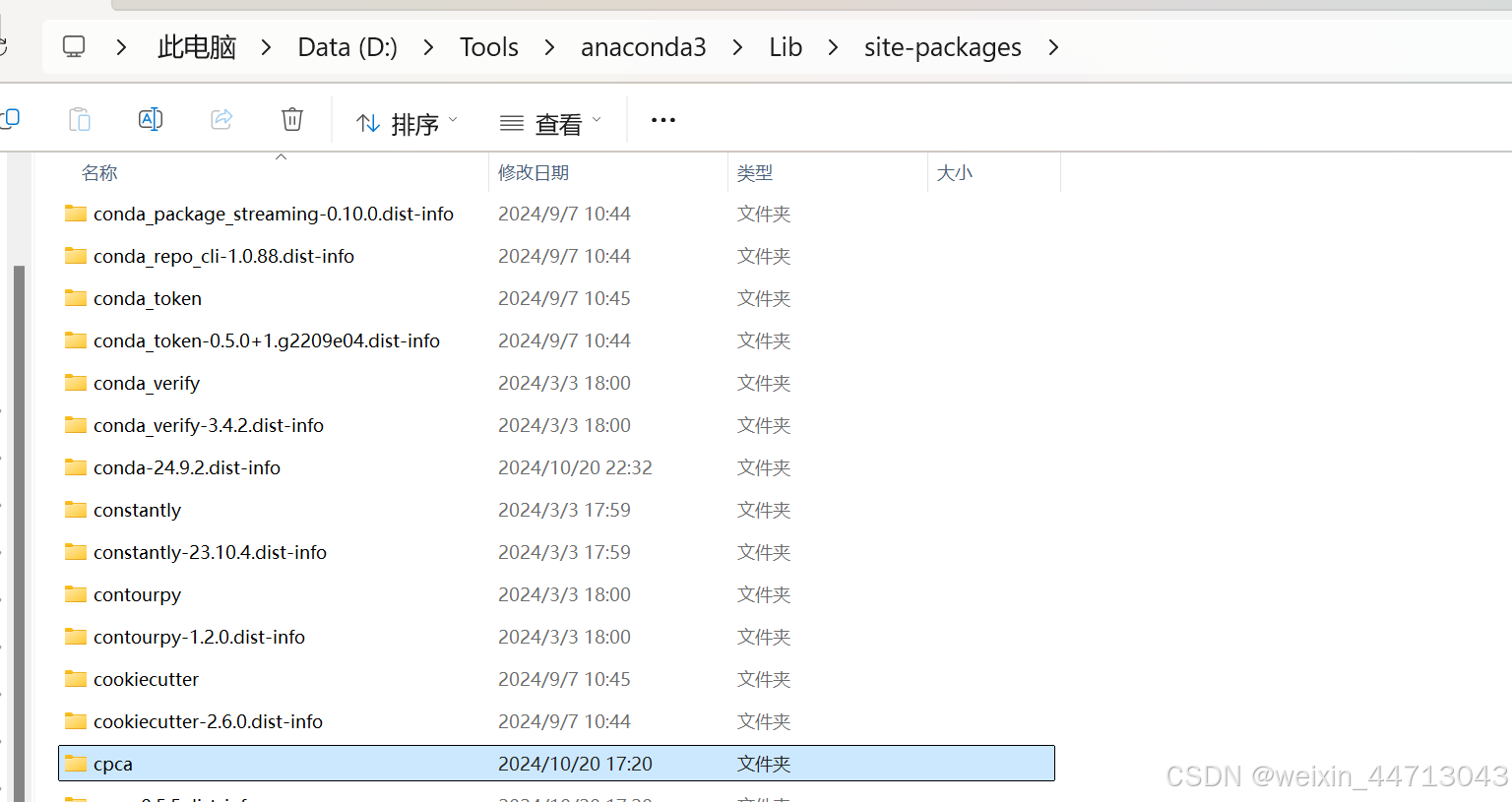Screen dimensions: 1512x802
Task: Expand the chevron after site-packages
Action: pyautogui.click(x=1053, y=46)
